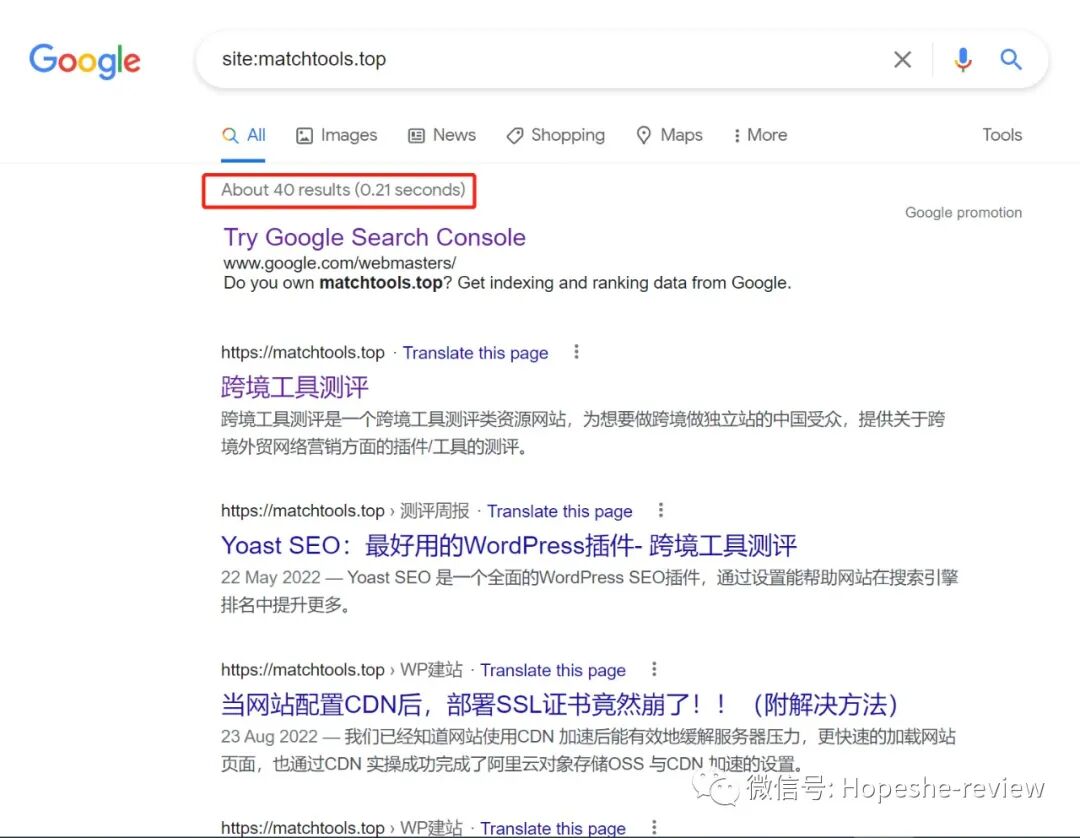Clear the search query with the X icon

click(901, 59)
